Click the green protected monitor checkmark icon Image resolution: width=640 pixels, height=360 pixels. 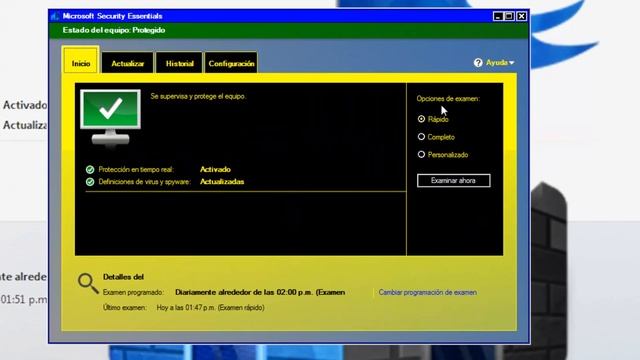111,117
